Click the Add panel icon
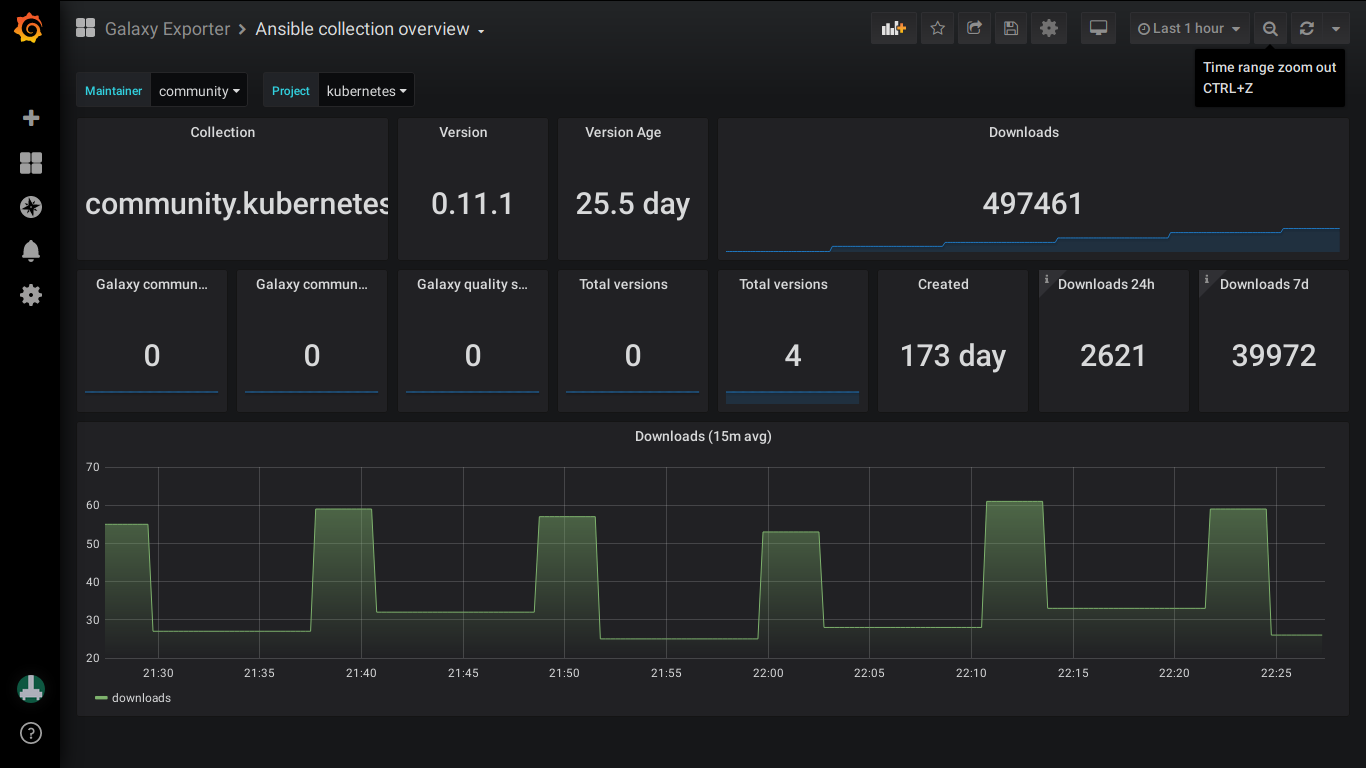The image size is (1366, 768). tap(893, 29)
